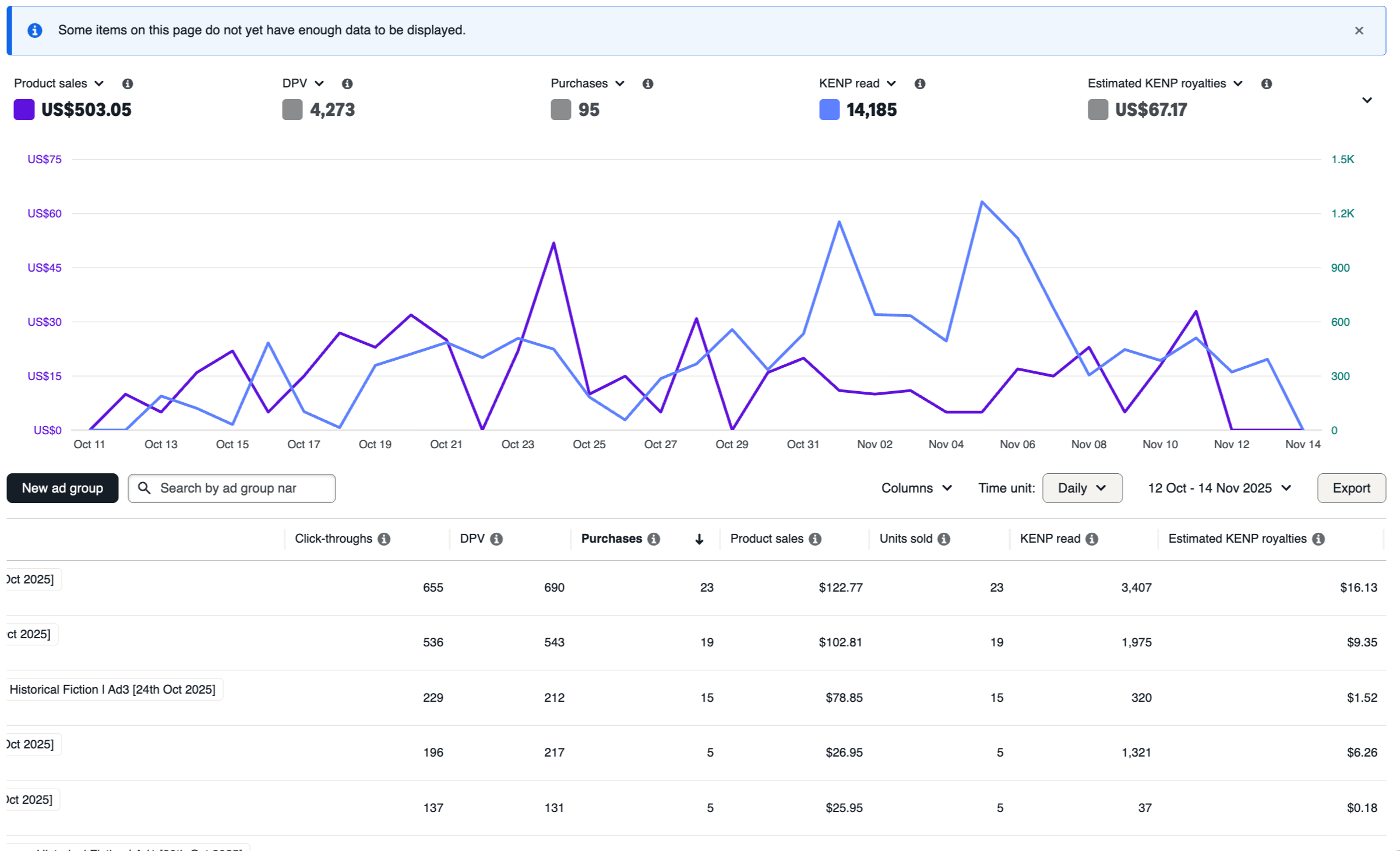Viewport: 1400px width, 851px height.
Task: Click the New ad group button
Action: (x=62, y=488)
